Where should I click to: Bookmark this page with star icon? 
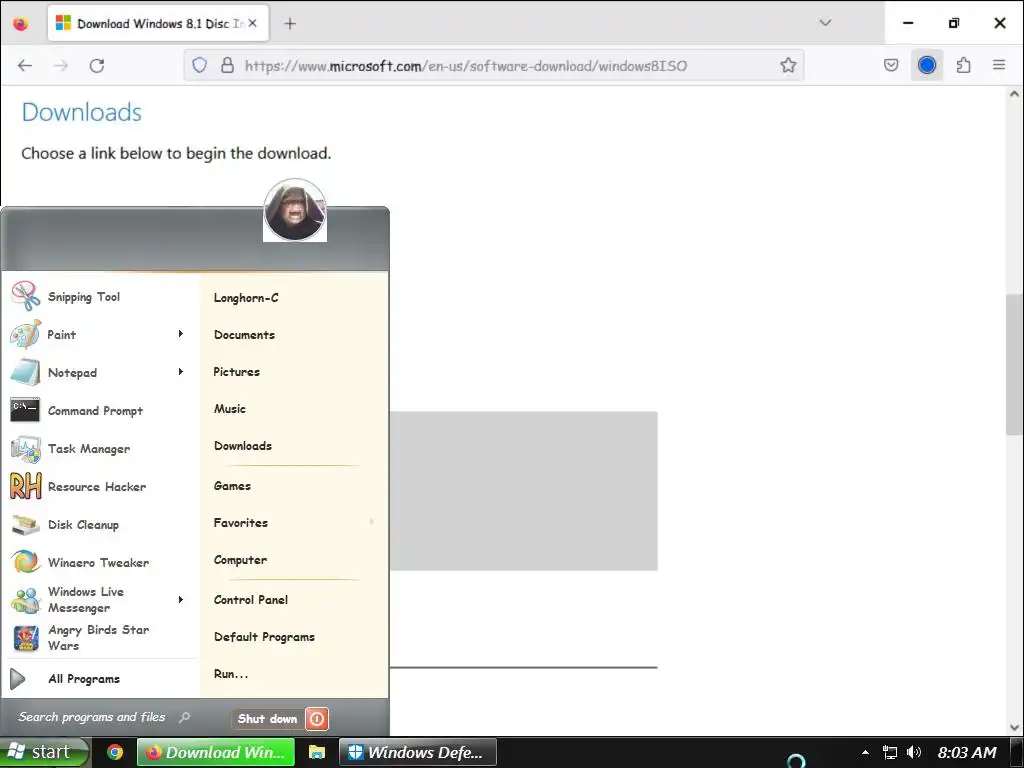[788, 65]
